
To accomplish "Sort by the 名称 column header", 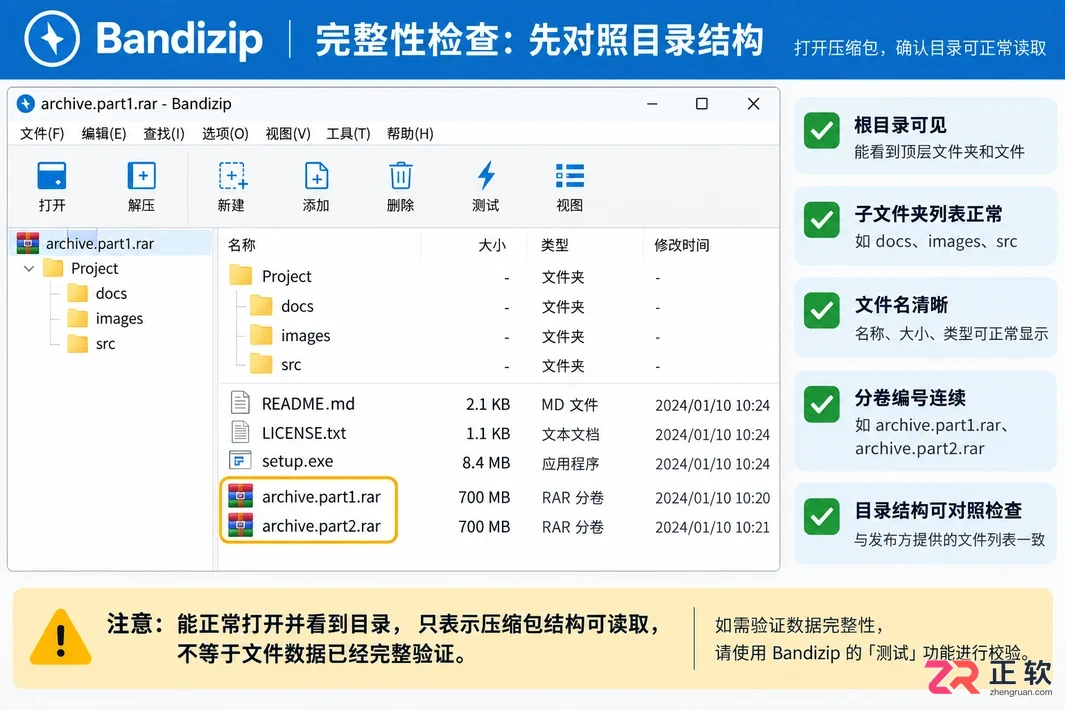I will pos(242,245).
